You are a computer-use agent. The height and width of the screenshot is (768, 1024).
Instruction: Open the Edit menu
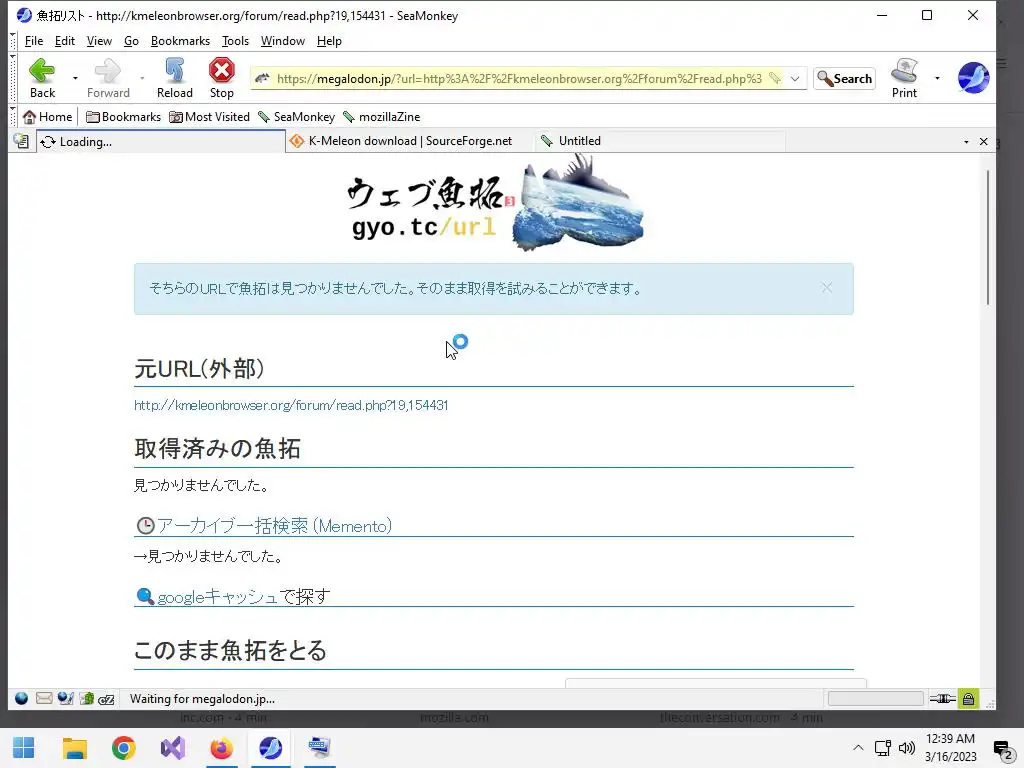65,40
